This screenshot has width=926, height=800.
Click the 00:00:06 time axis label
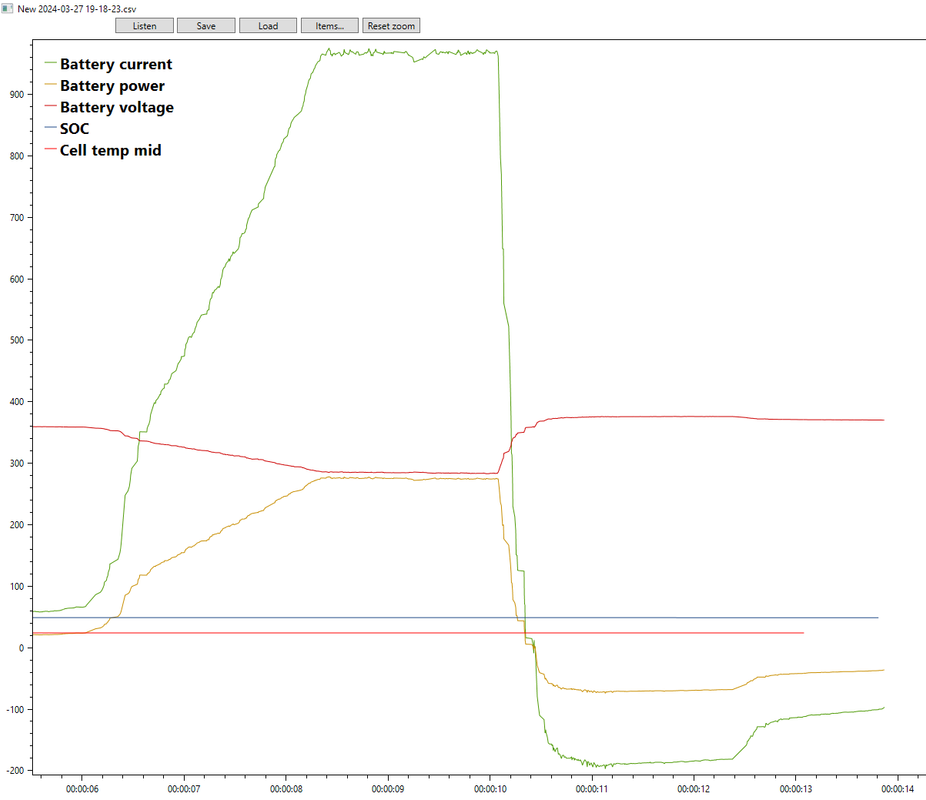[82, 789]
